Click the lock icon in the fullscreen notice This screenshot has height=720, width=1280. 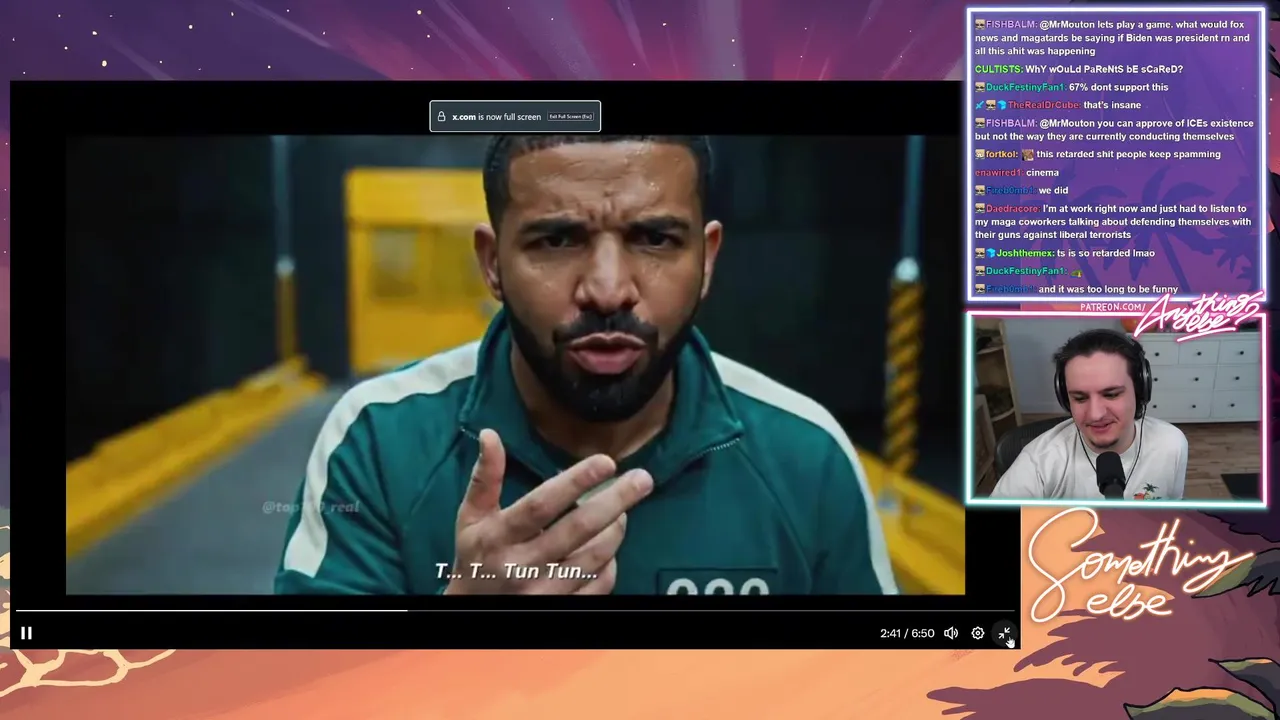[x=441, y=117]
